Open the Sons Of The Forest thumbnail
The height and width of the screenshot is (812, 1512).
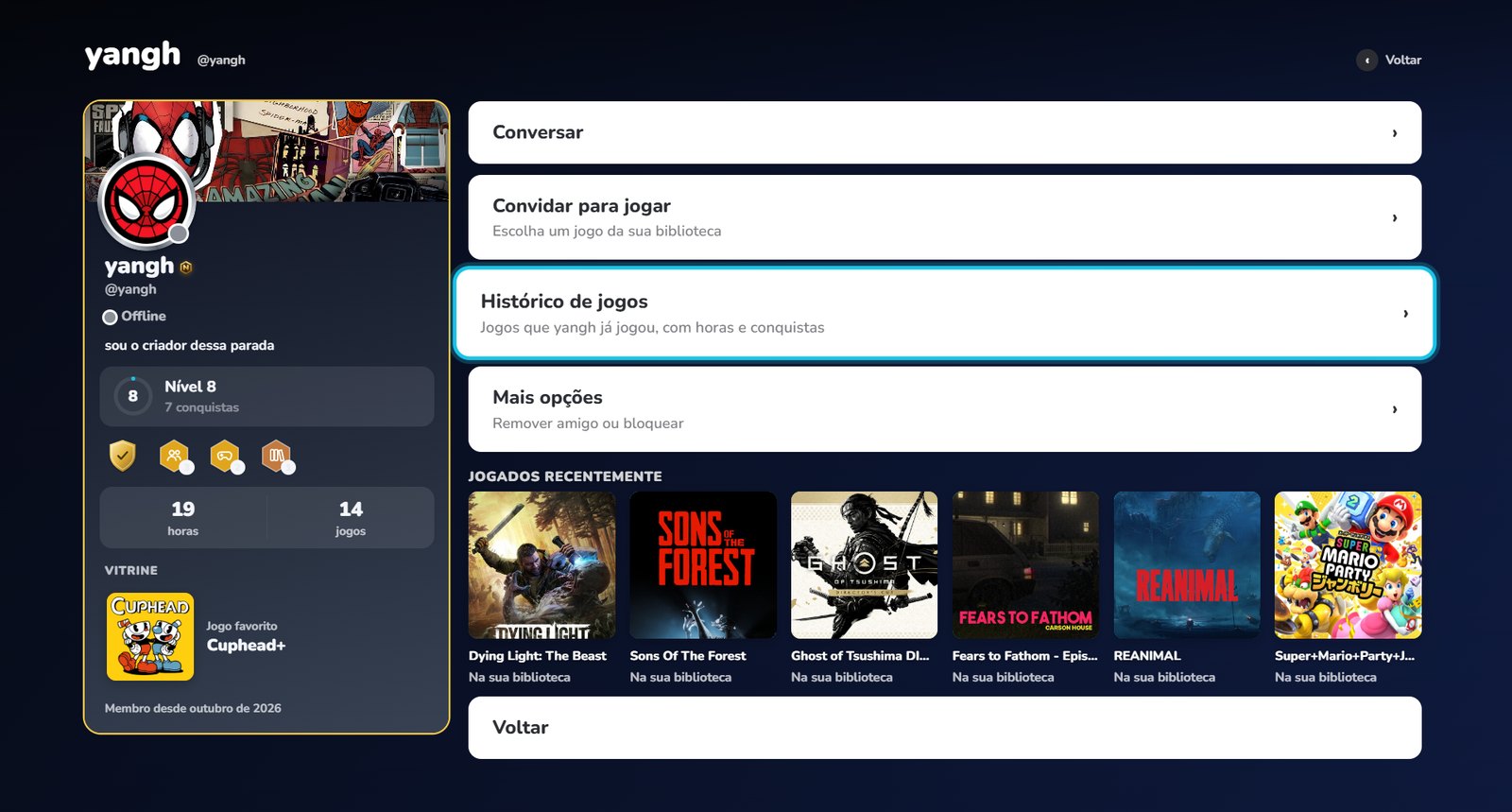(x=703, y=565)
